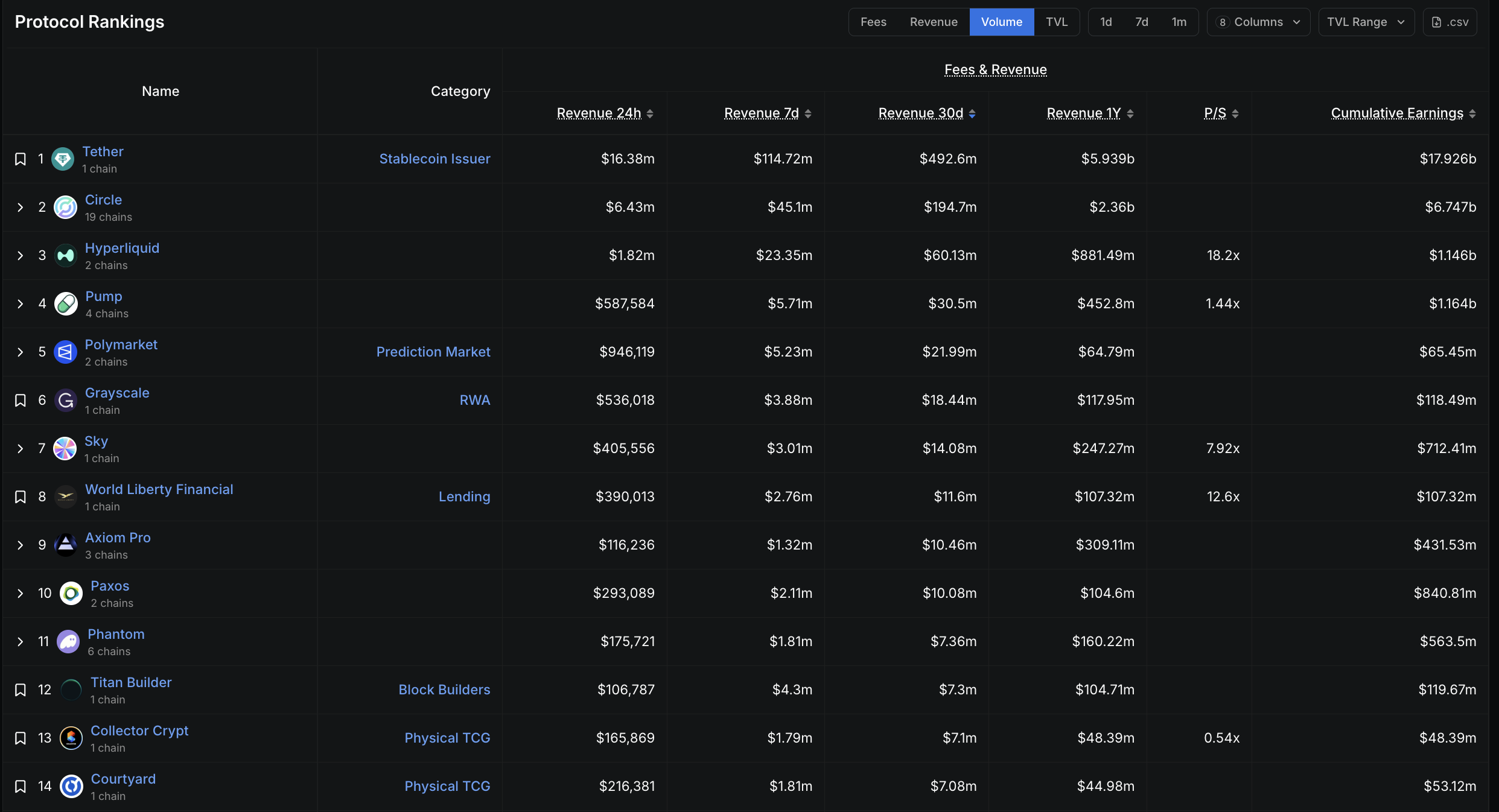Click the Courtyard logo icon
Image resolution: width=1499 pixels, height=812 pixels.
pyautogui.click(x=71, y=787)
